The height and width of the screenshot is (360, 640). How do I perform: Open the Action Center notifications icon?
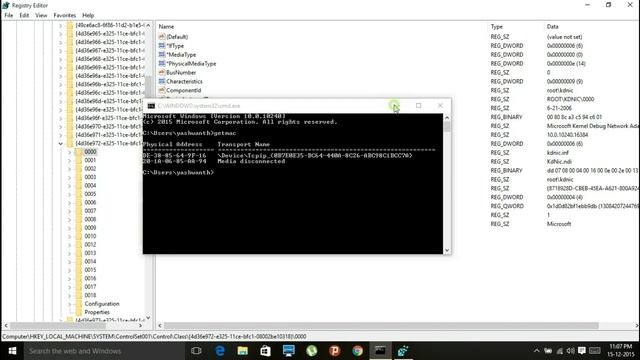[x=582, y=351]
